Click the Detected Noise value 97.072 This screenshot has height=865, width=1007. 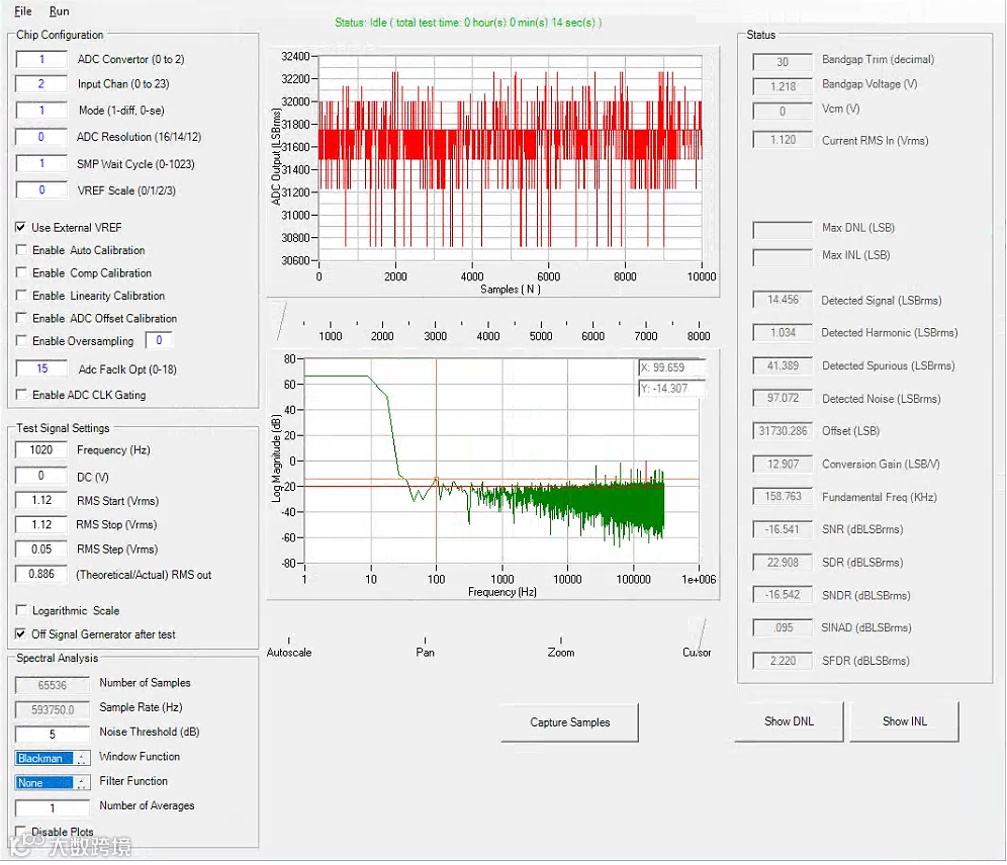point(782,398)
